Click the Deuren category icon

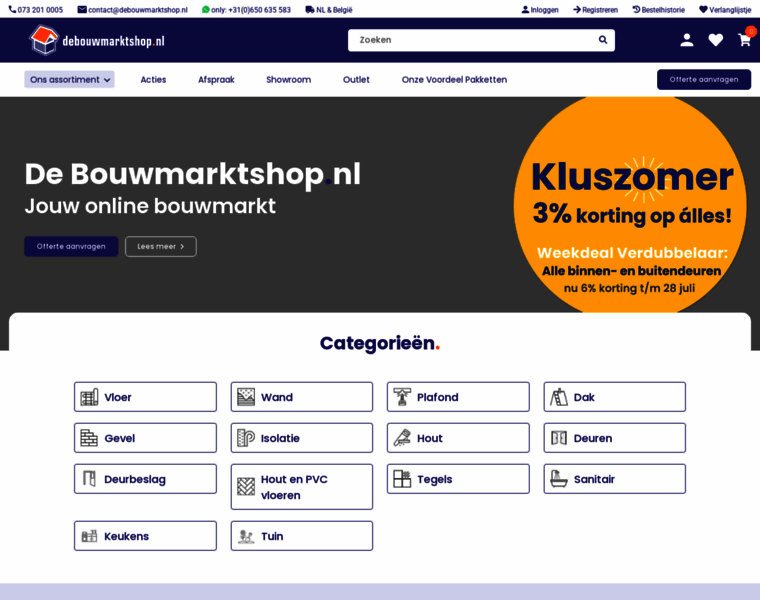(558, 438)
